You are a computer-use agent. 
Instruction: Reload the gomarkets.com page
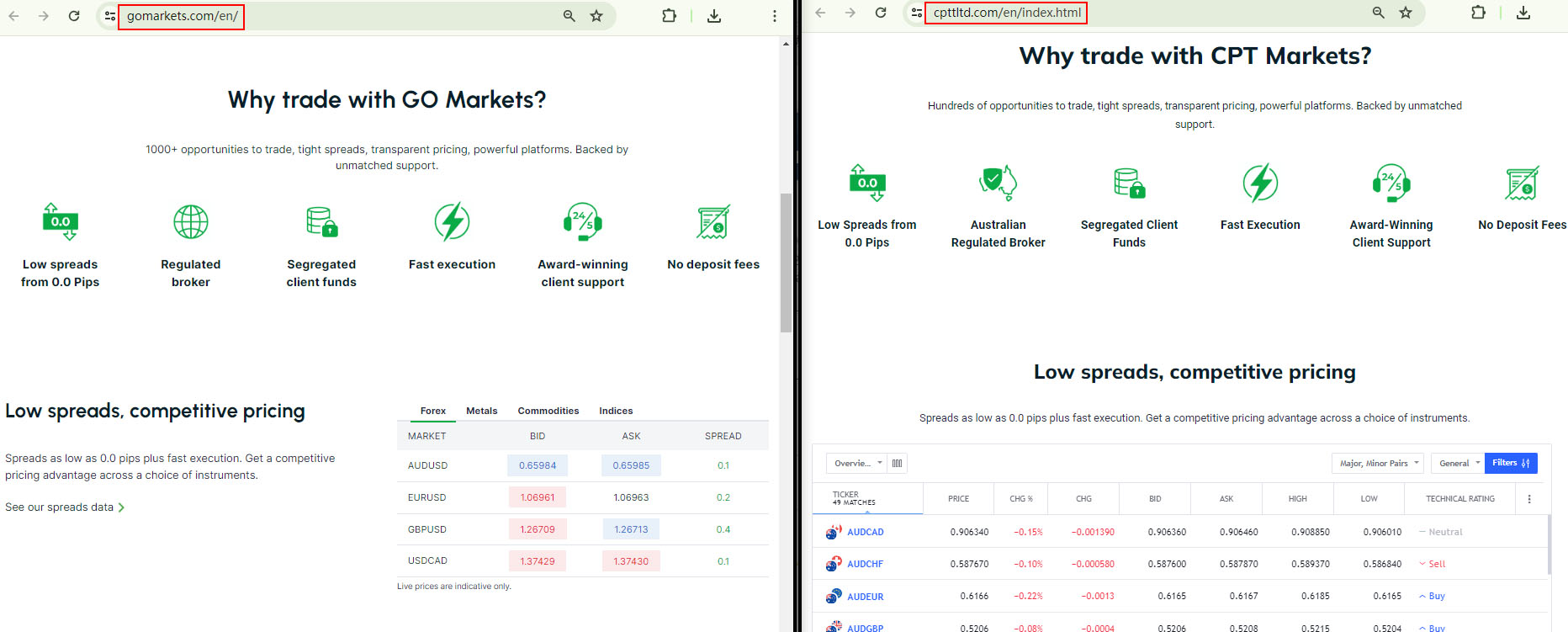pos(74,16)
